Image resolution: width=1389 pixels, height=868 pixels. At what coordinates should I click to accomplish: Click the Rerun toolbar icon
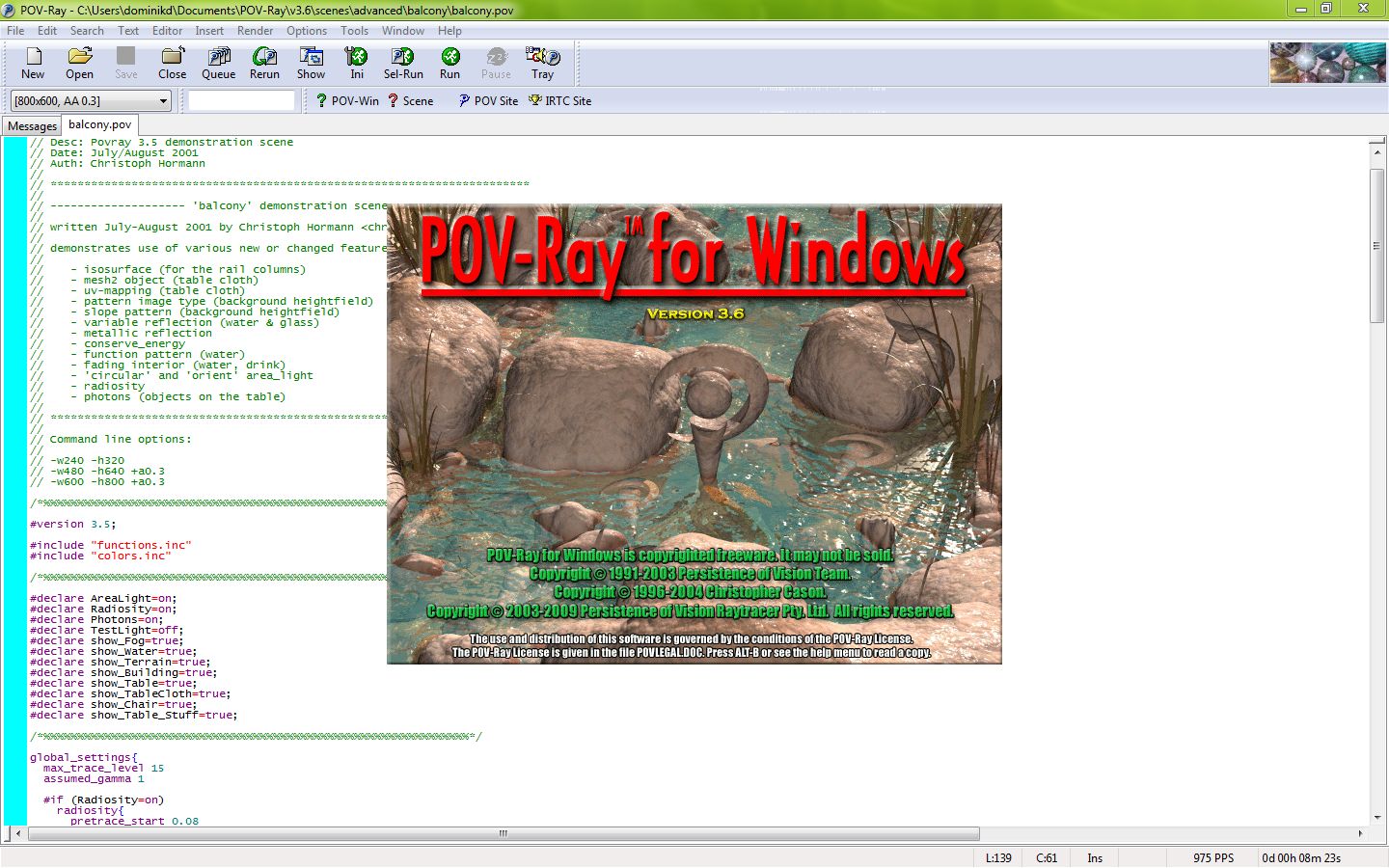265,63
